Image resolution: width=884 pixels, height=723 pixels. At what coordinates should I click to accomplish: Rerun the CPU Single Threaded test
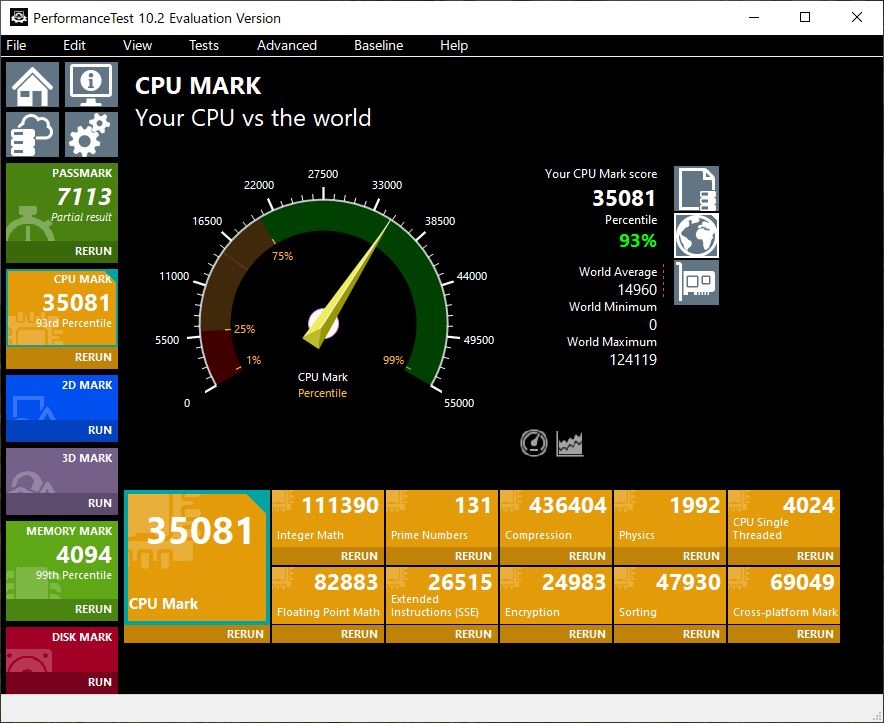(x=815, y=556)
